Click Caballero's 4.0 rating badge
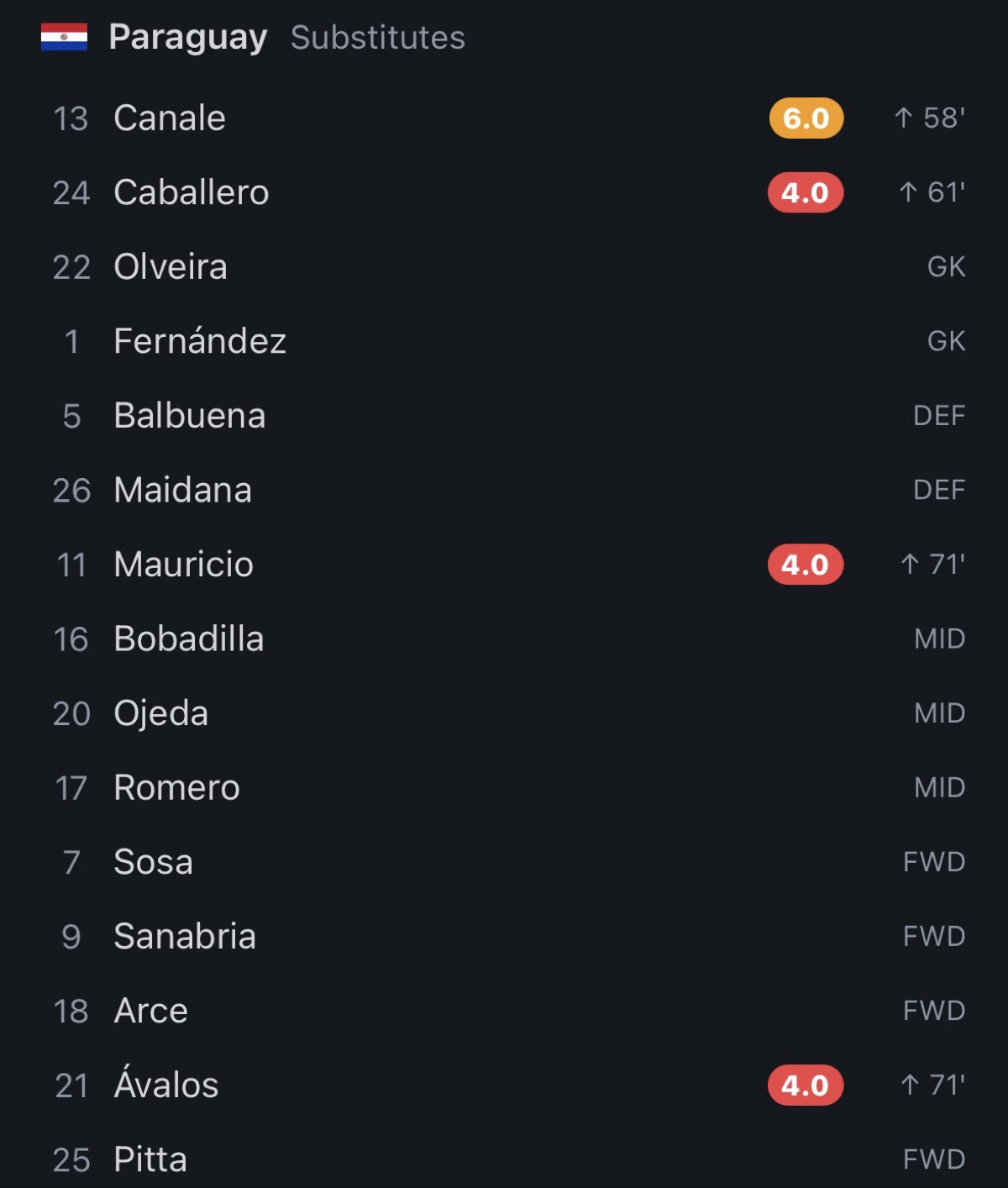1008x1188 pixels. coord(806,192)
